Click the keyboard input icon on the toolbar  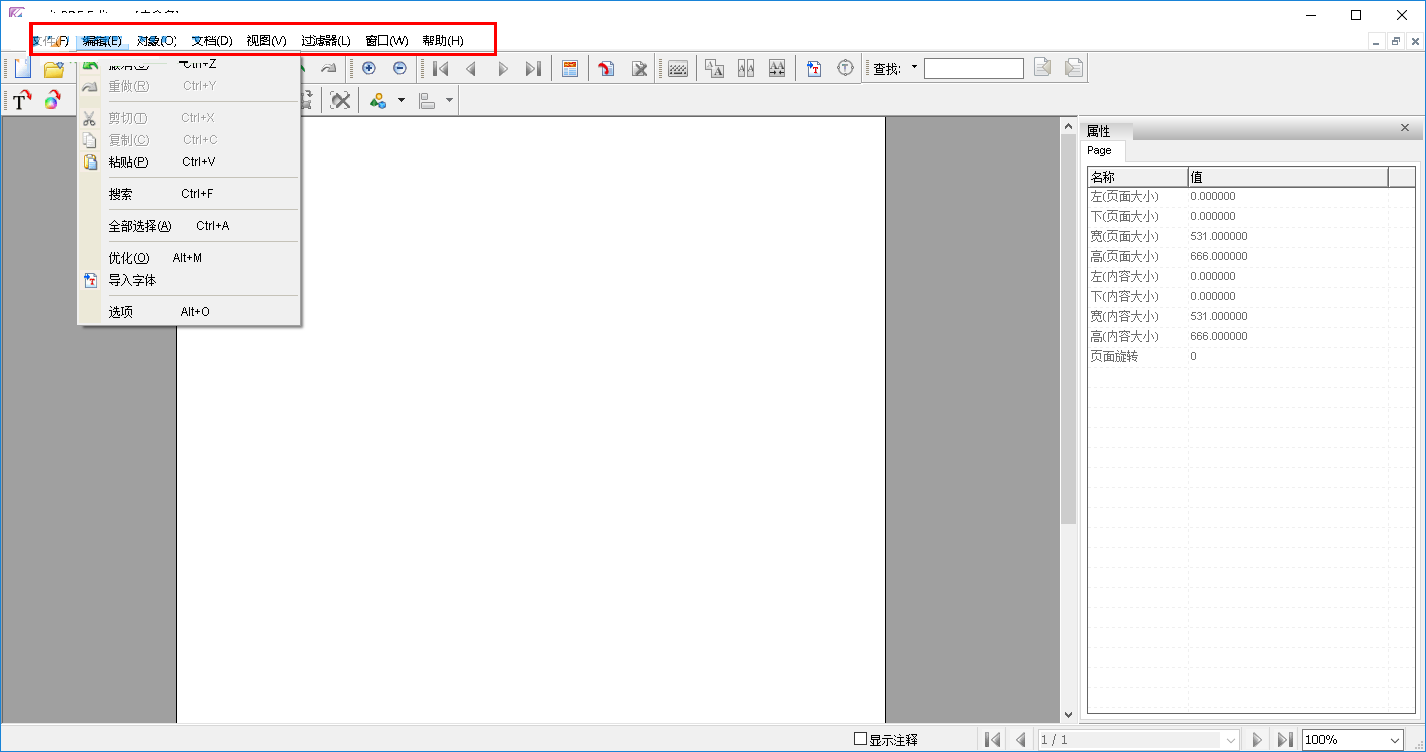(x=677, y=68)
